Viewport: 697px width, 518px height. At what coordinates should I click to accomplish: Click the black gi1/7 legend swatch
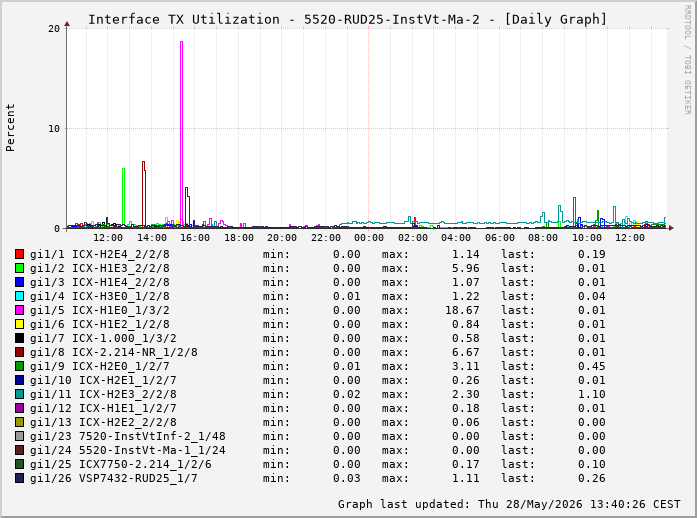tap(19, 338)
